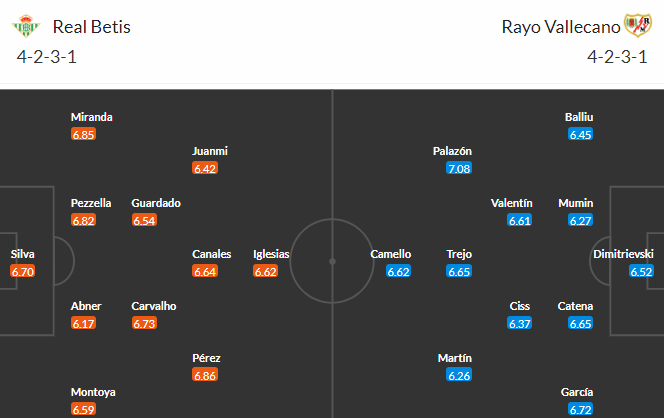The width and height of the screenshot is (664, 418).
Task: Select Camello's 6.62 rating badge
Action: (397, 271)
